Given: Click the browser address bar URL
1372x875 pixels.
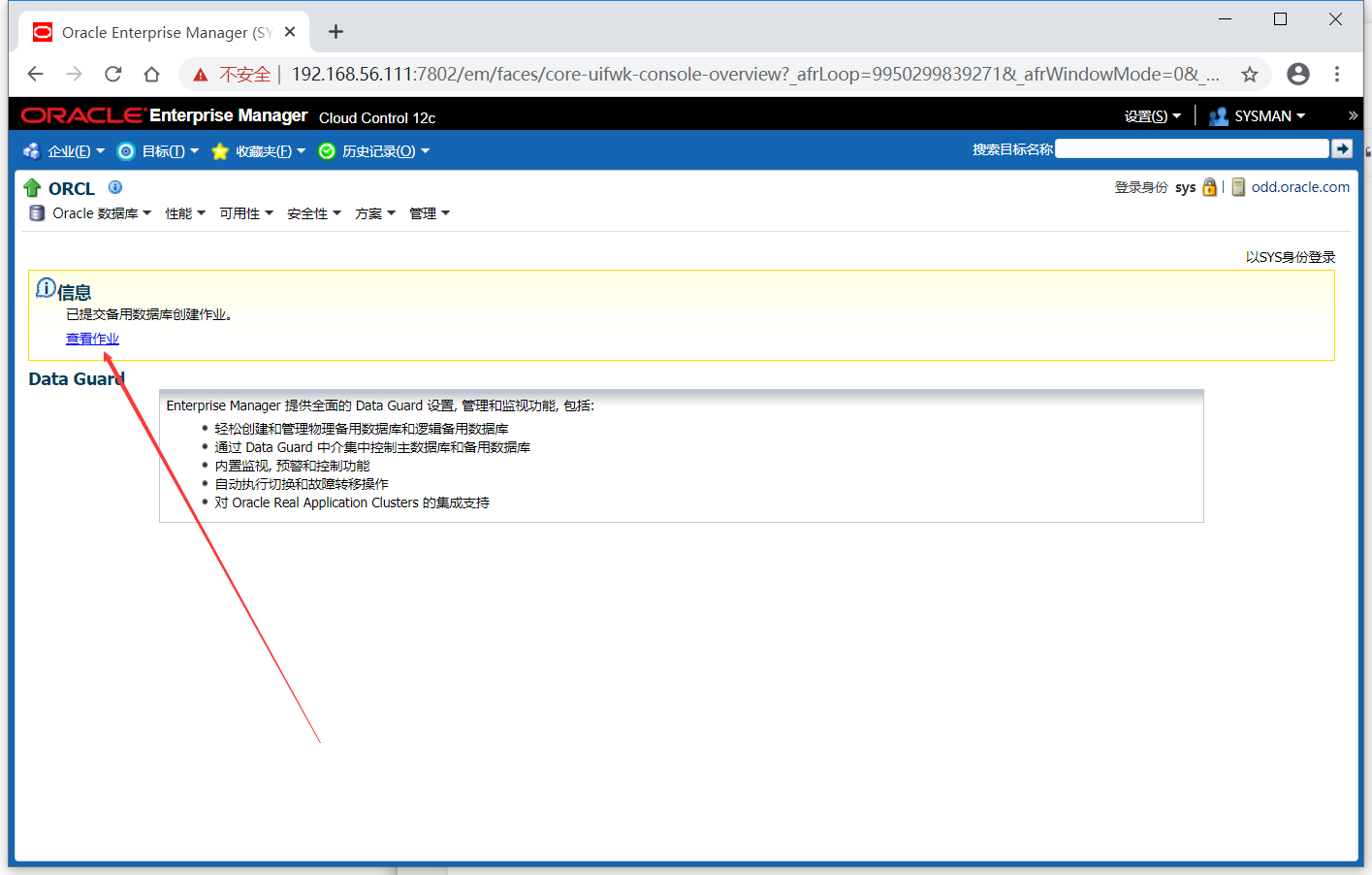Looking at the screenshot, I should click(x=754, y=74).
